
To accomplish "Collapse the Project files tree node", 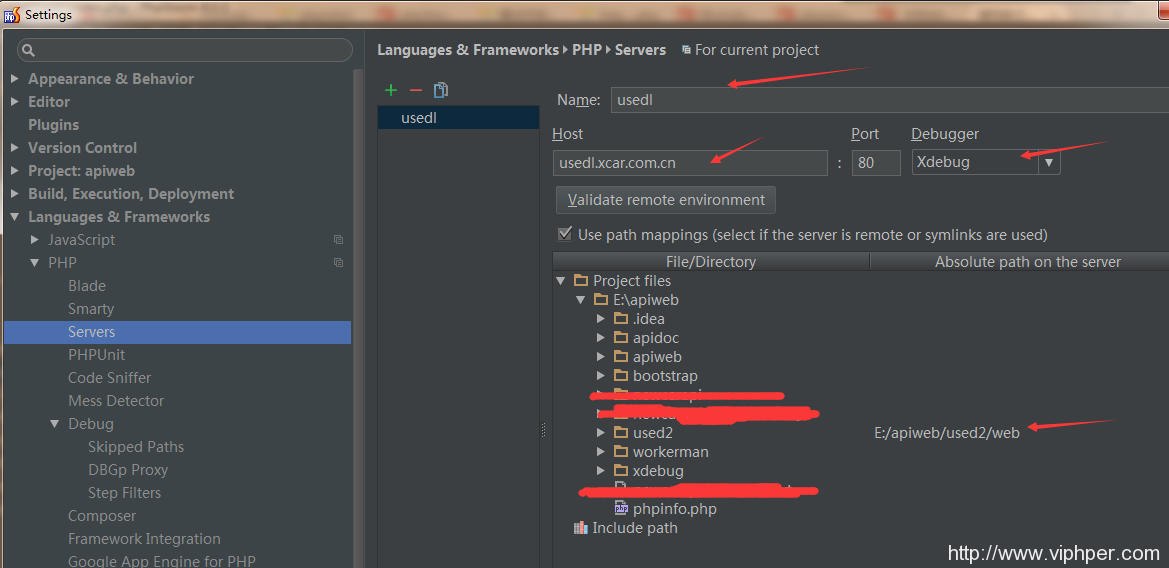I will pos(561,280).
